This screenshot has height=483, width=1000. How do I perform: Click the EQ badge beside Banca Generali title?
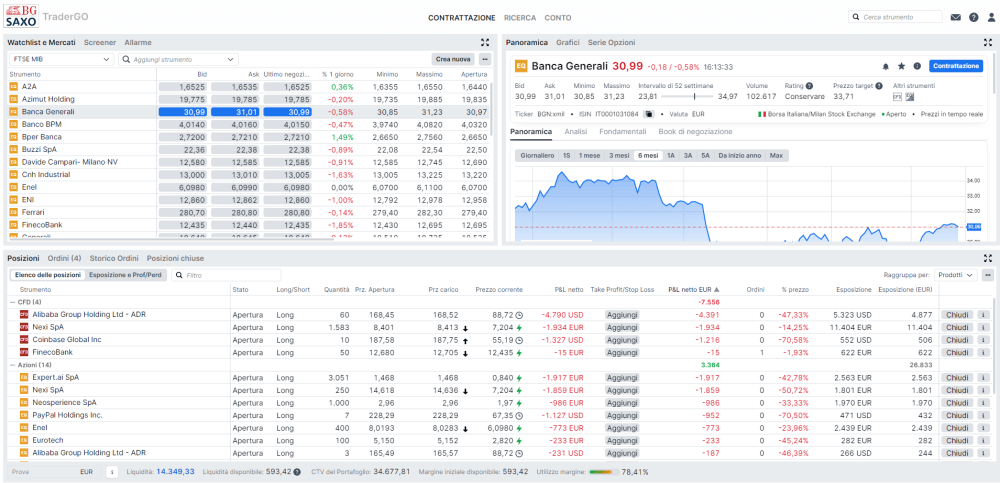pos(521,66)
